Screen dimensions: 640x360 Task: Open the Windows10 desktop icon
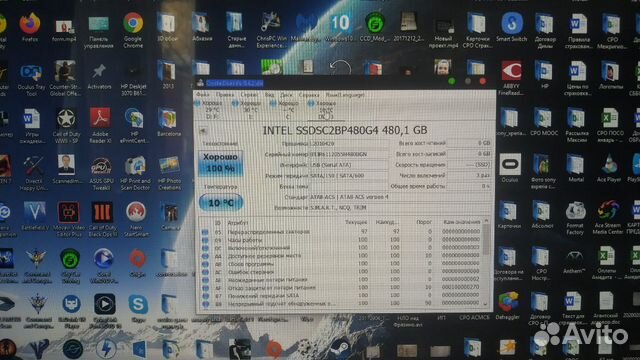(x=339, y=27)
